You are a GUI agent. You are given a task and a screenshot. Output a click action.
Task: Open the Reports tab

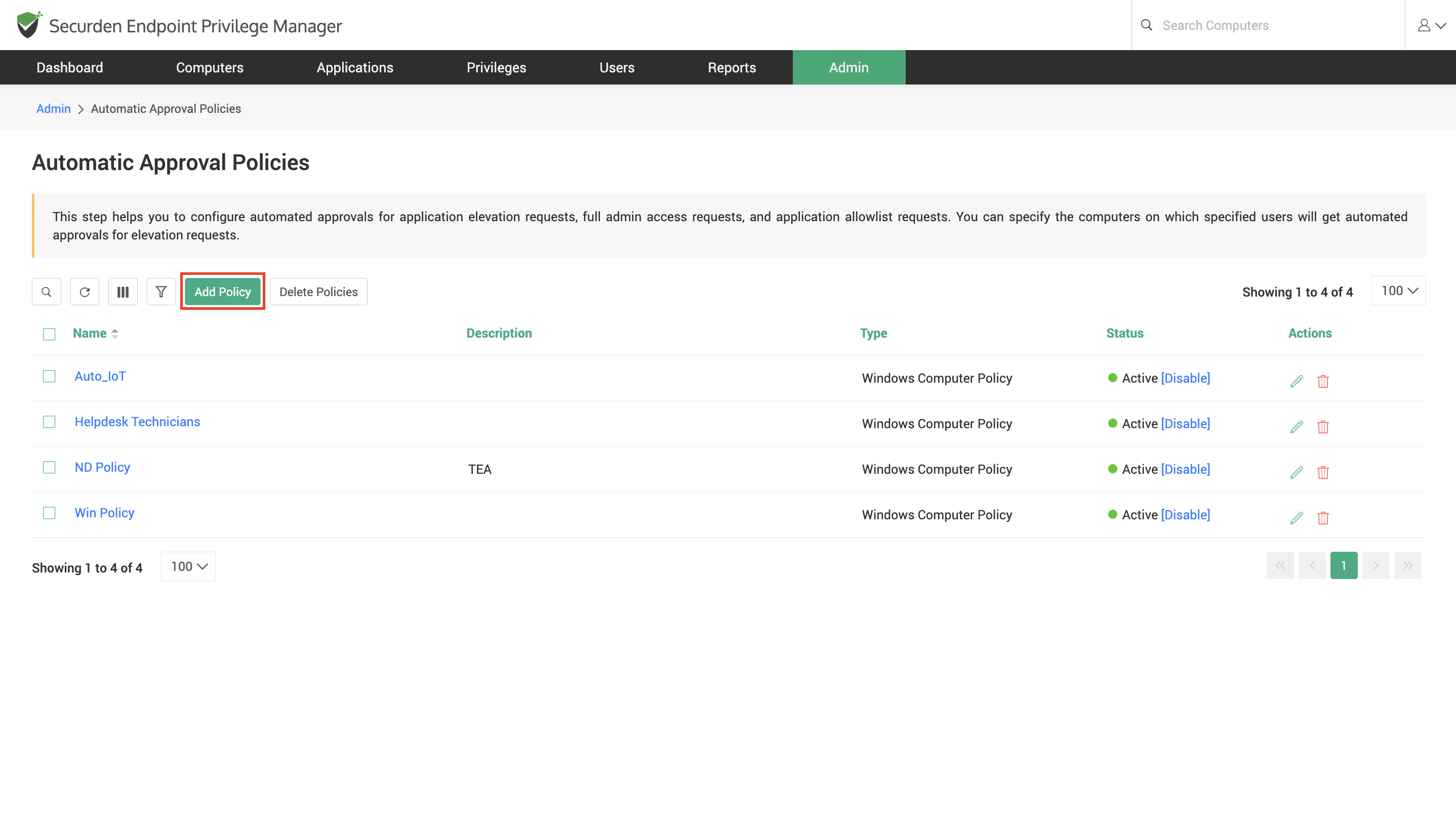point(732,67)
